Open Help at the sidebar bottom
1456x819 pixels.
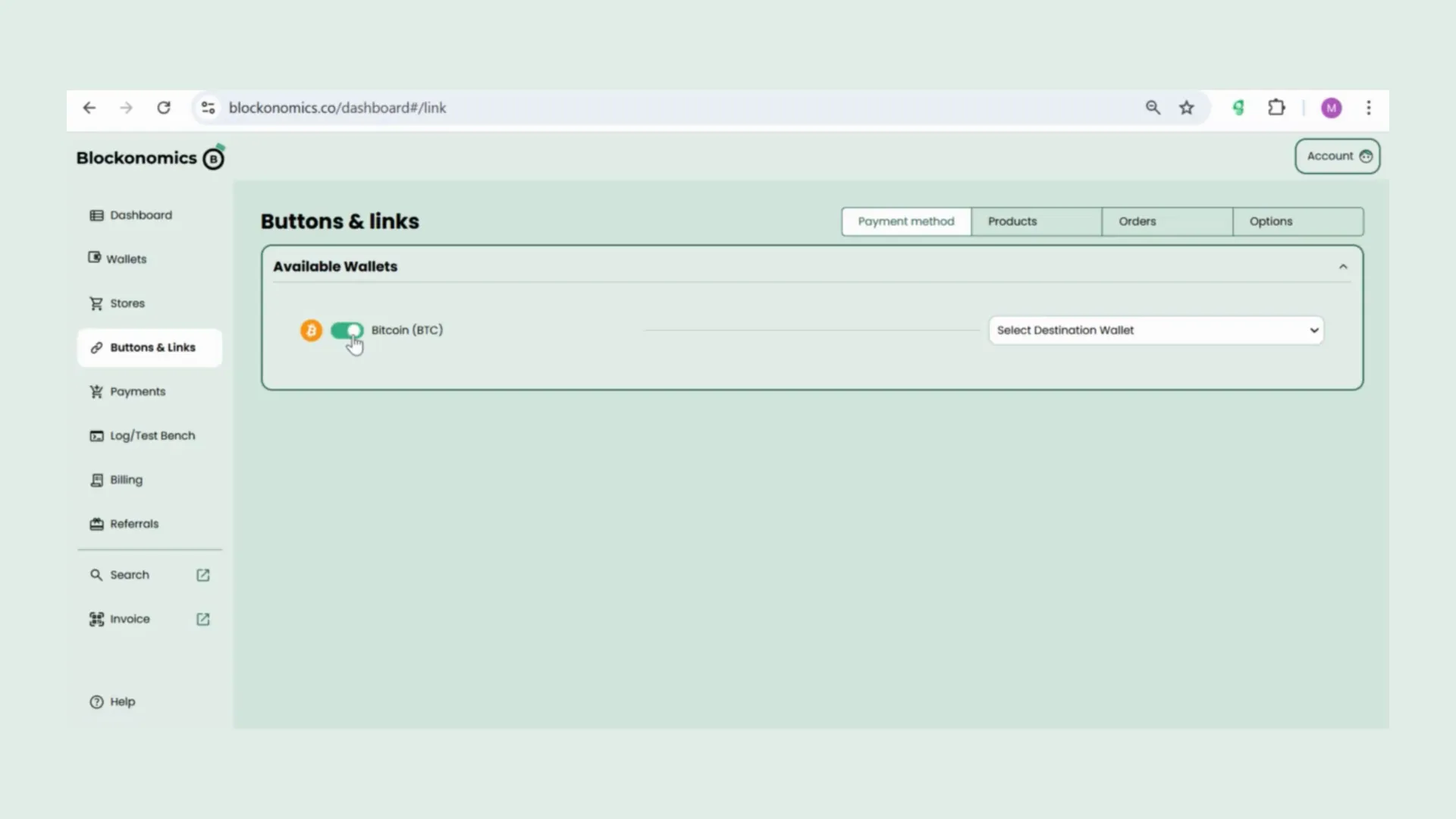(112, 701)
